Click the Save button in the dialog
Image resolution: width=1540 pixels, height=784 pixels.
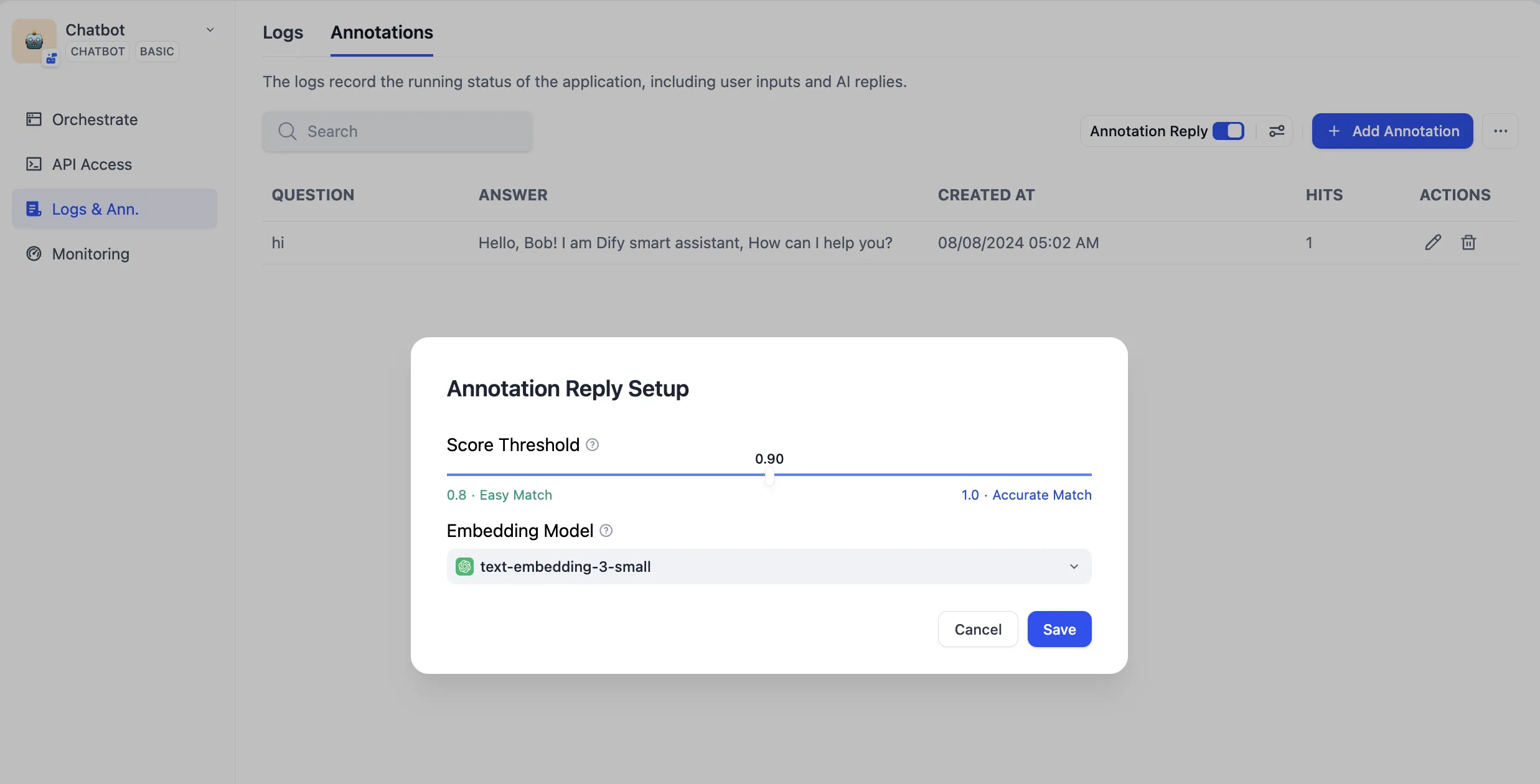tap(1059, 630)
